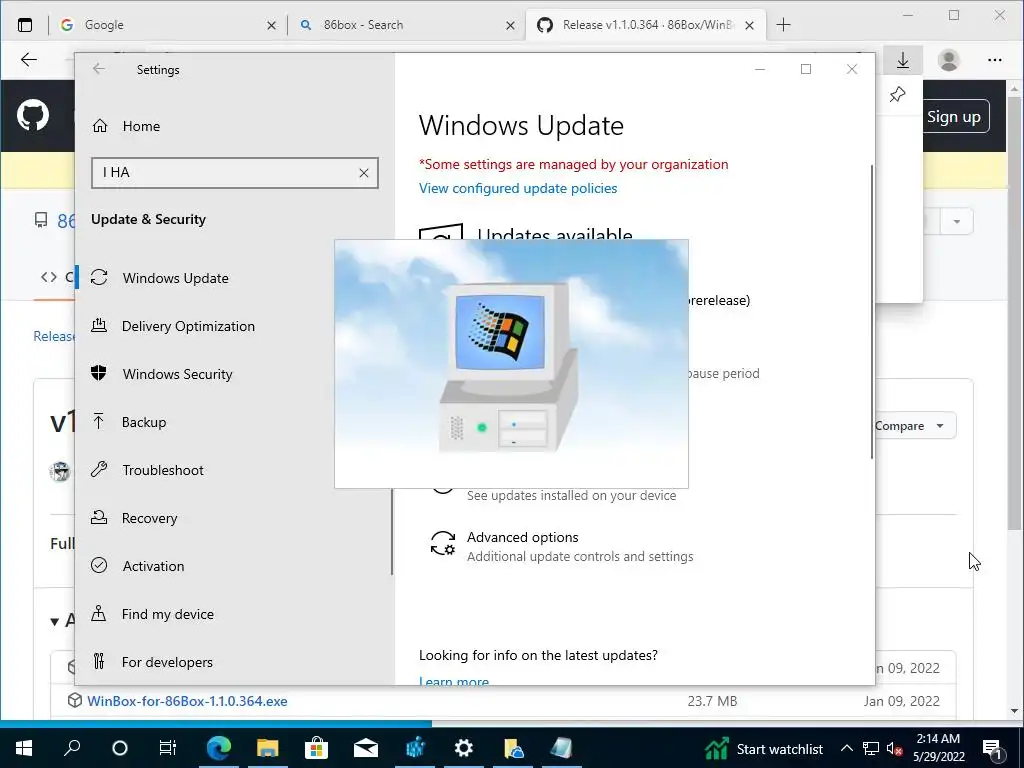The width and height of the screenshot is (1024, 768).
Task: Open Windows Security section
Action: 177,374
